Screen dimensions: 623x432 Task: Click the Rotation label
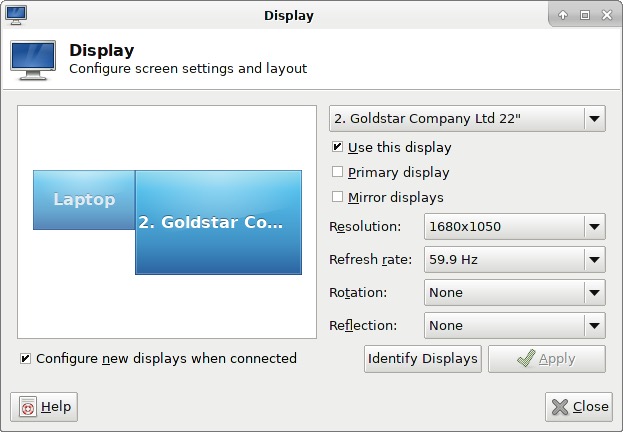358,293
